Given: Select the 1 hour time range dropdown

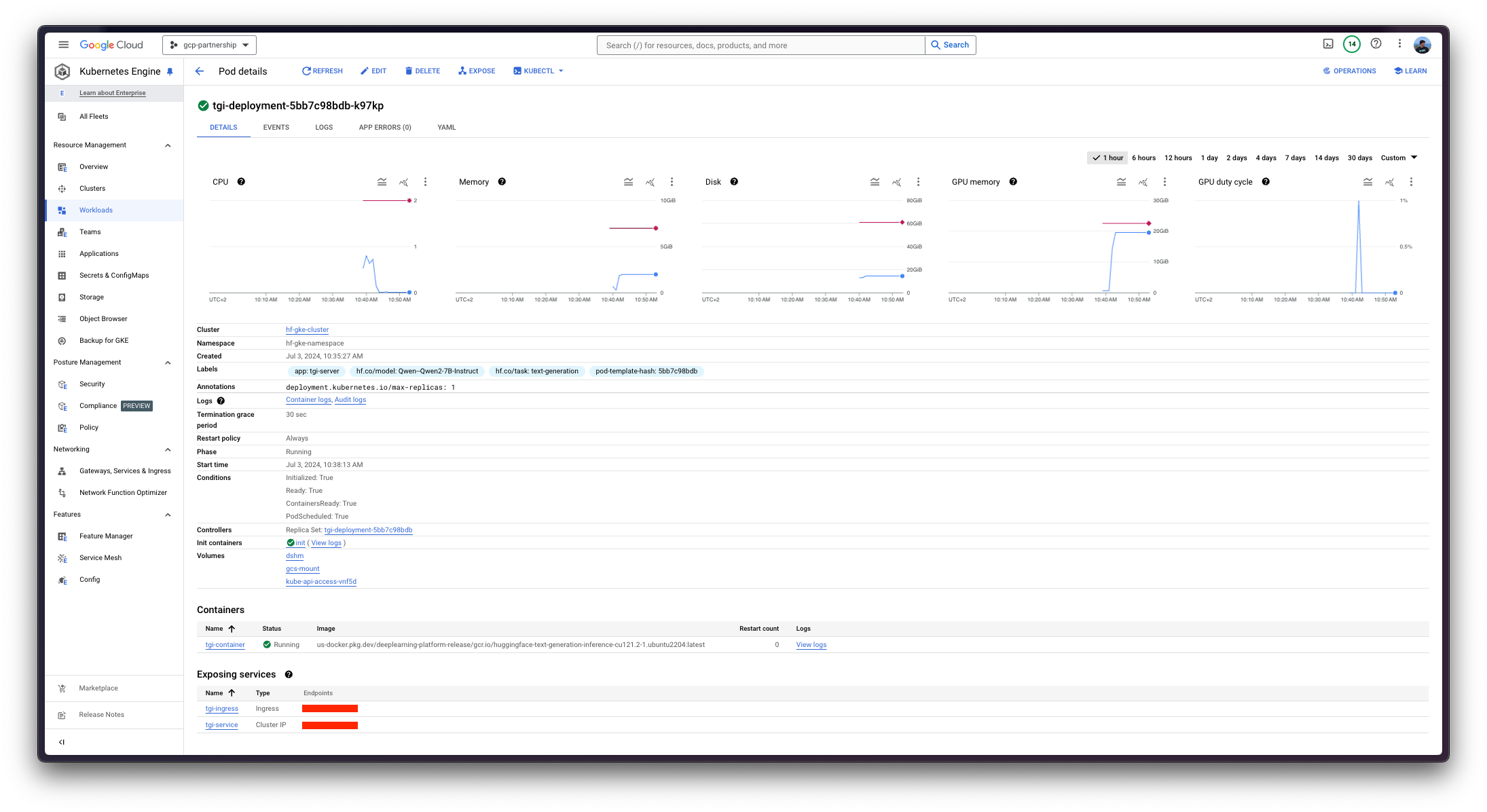Looking at the screenshot, I should (1108, 157).
